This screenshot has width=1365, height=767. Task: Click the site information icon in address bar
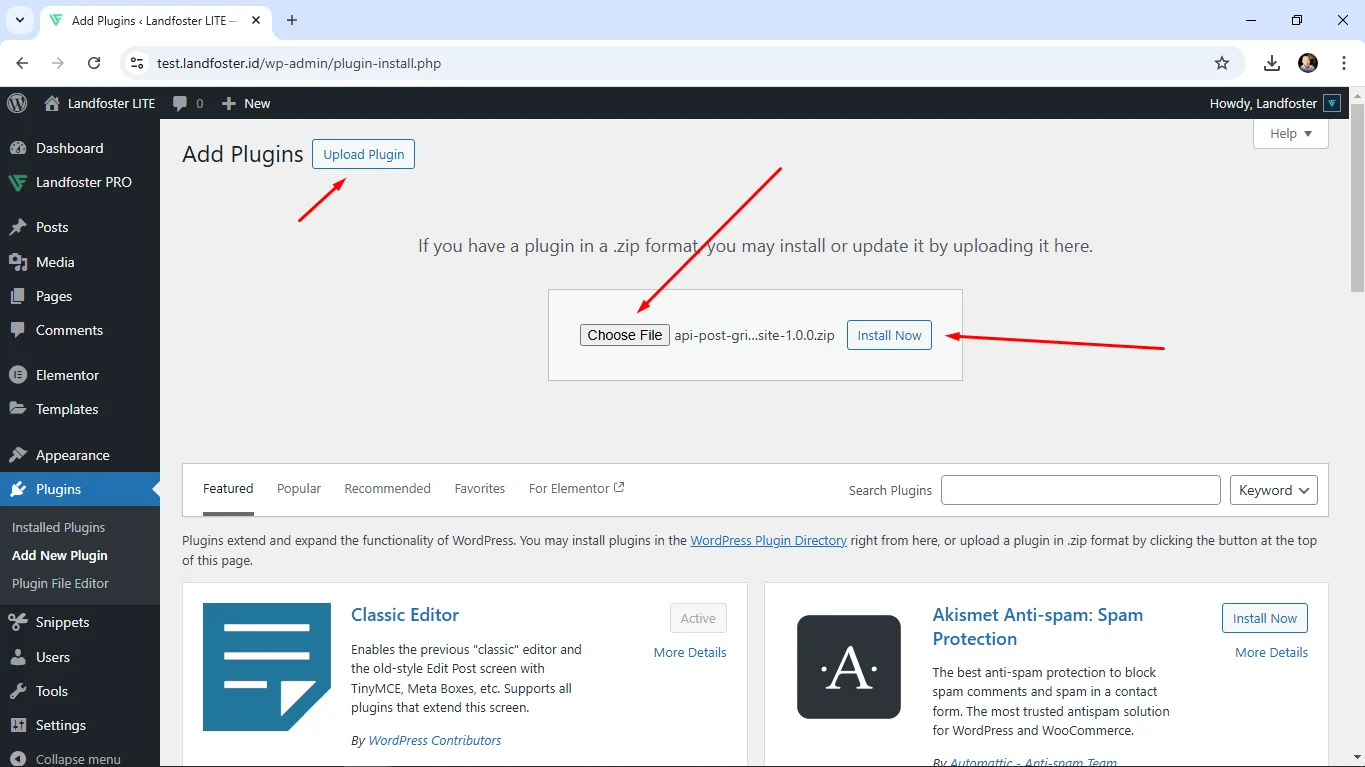tap(138, 63)
